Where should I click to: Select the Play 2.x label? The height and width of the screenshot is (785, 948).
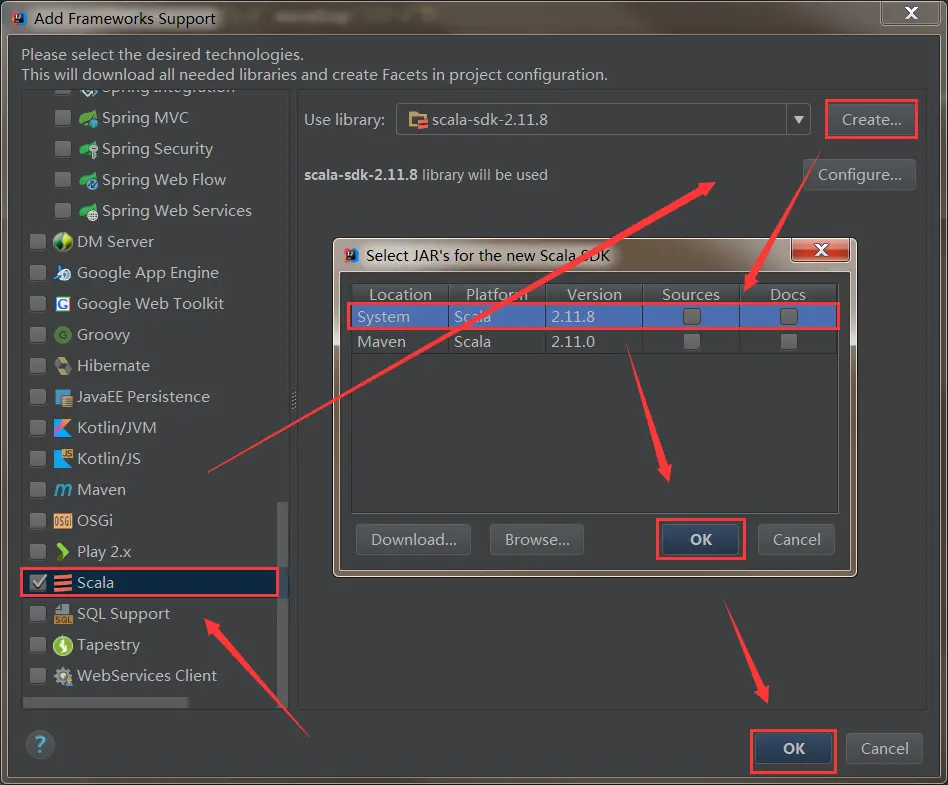pyautogui.click(x=104, y=552)
